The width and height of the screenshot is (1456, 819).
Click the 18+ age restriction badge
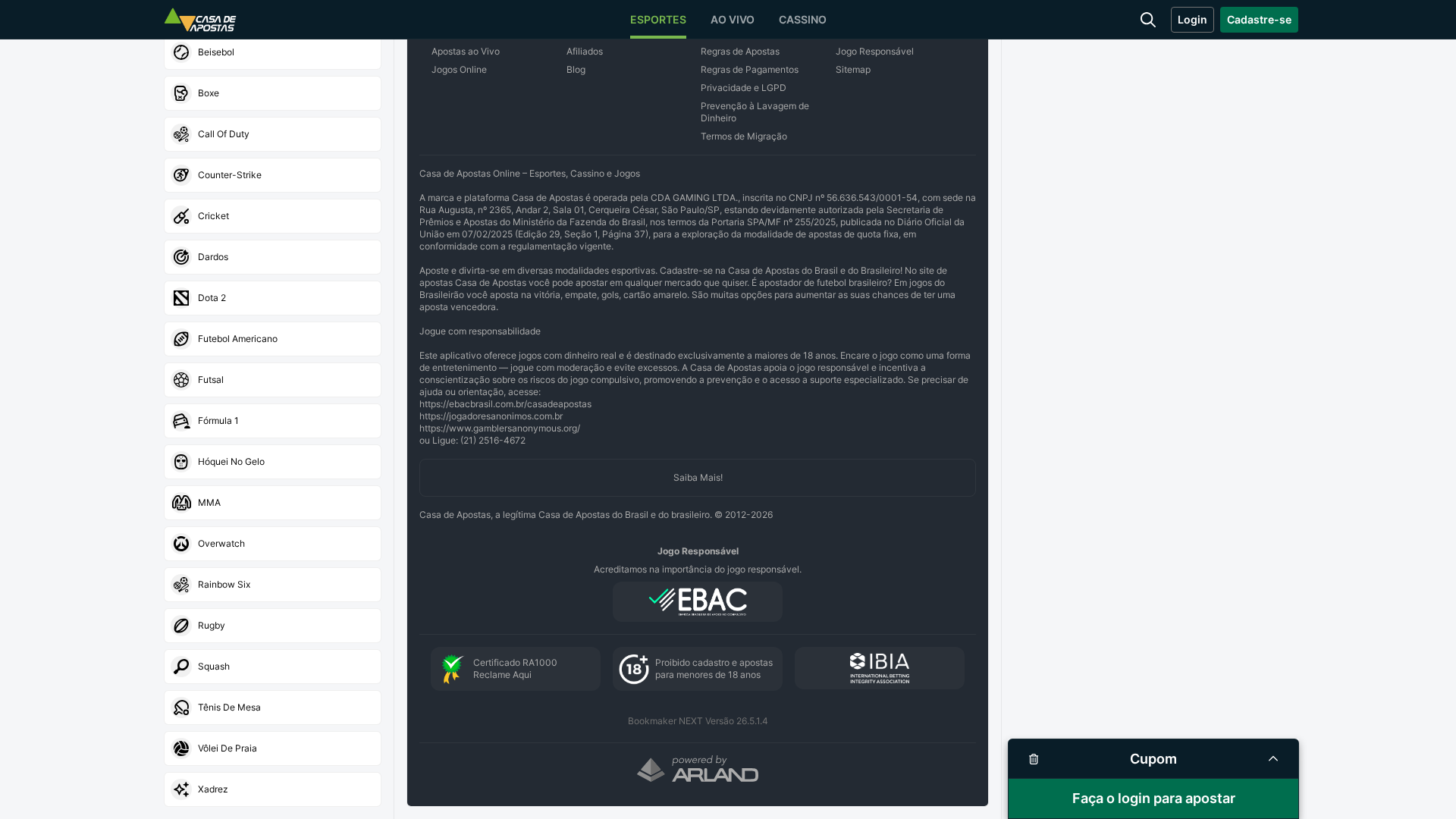point(698,669)
